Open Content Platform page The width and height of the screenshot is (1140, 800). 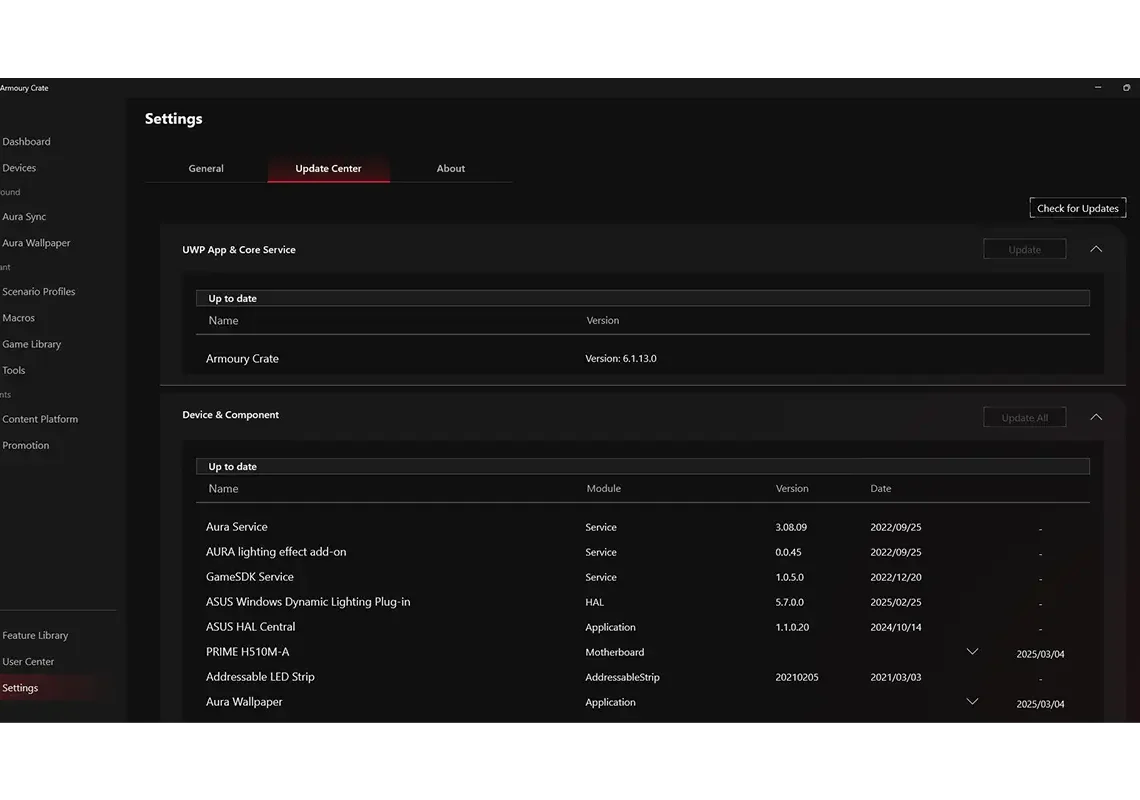coord(40,419)
